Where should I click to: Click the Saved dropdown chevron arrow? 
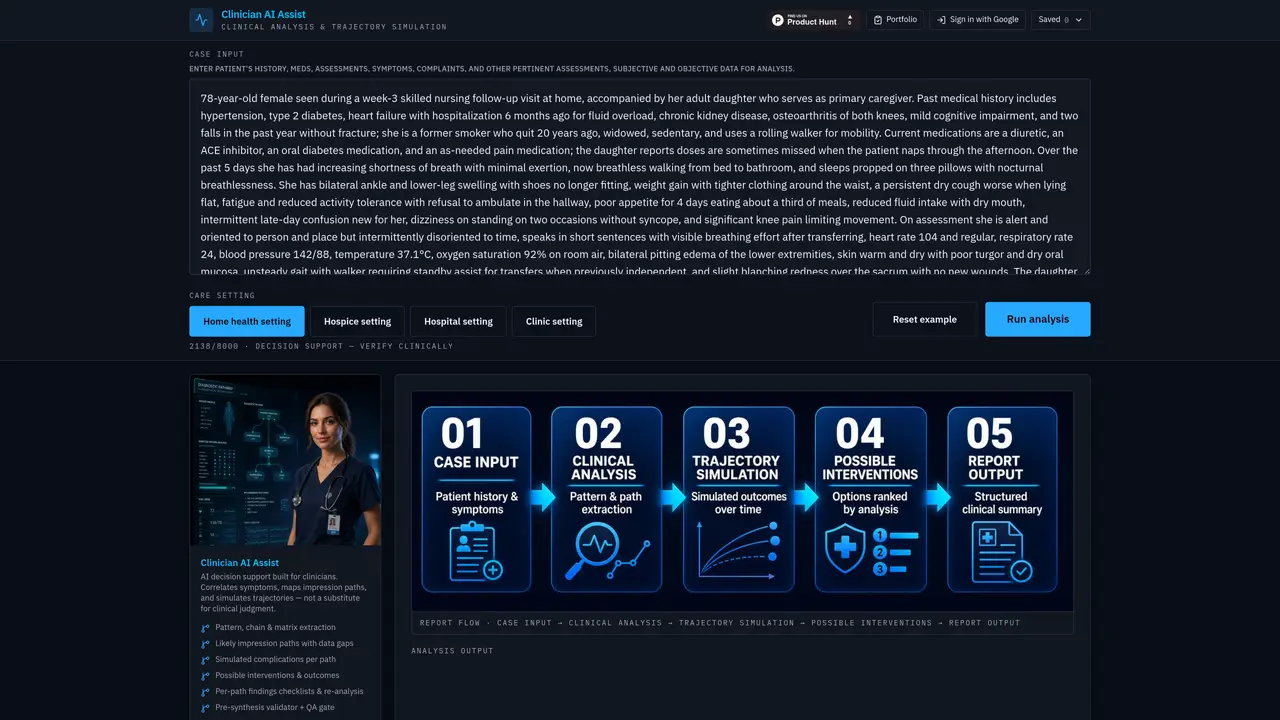coord(1079,20)
